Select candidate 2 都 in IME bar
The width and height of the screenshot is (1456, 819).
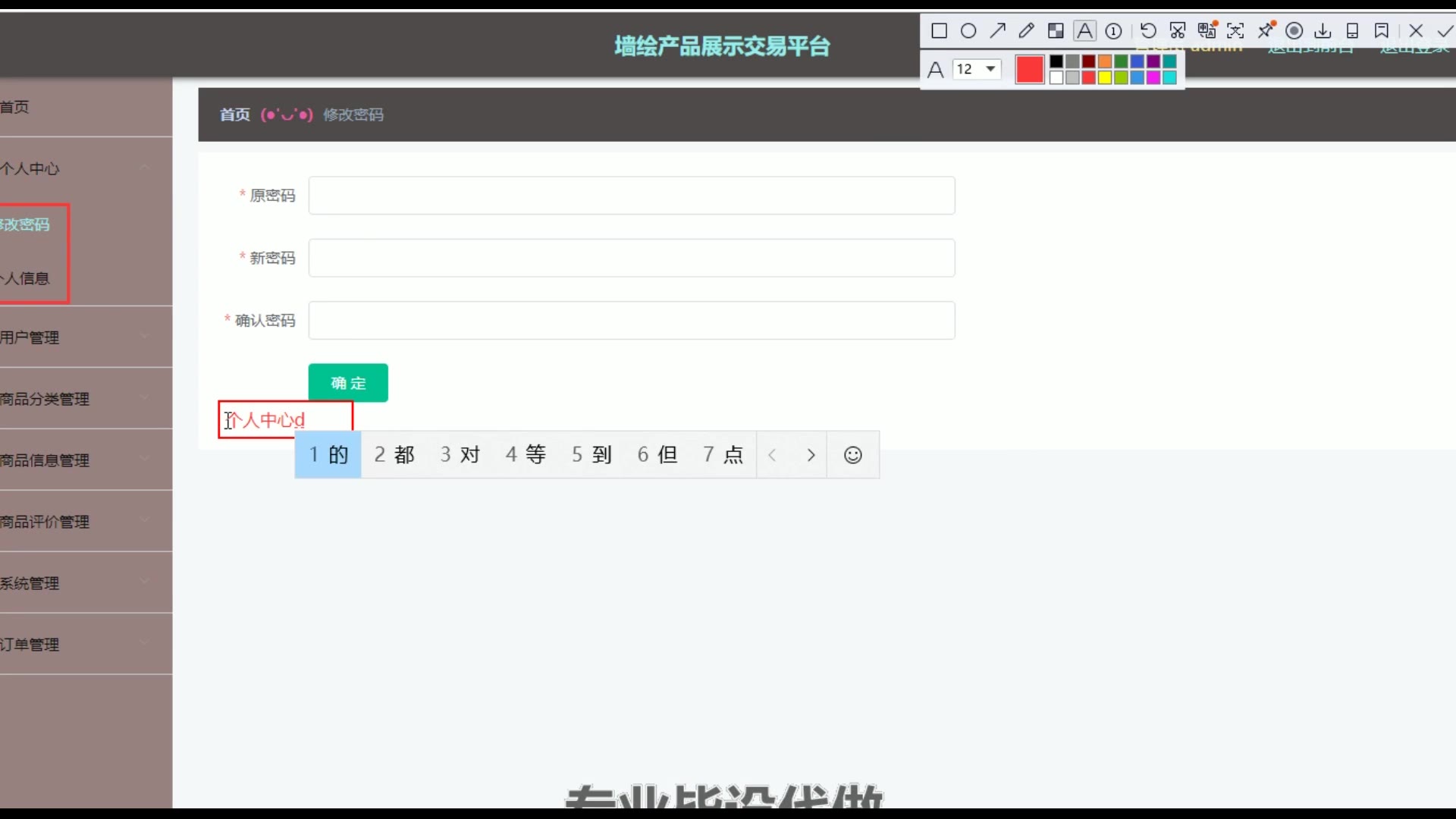(394, 454)
